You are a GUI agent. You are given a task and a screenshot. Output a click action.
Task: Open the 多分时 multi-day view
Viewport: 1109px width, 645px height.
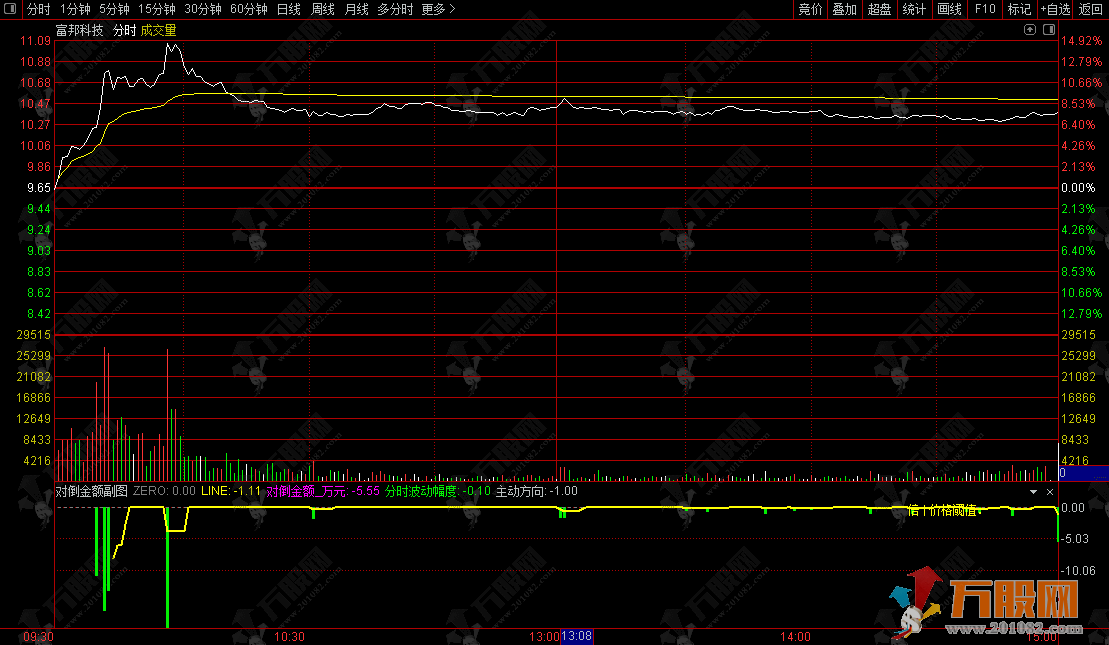coord(395,9)
